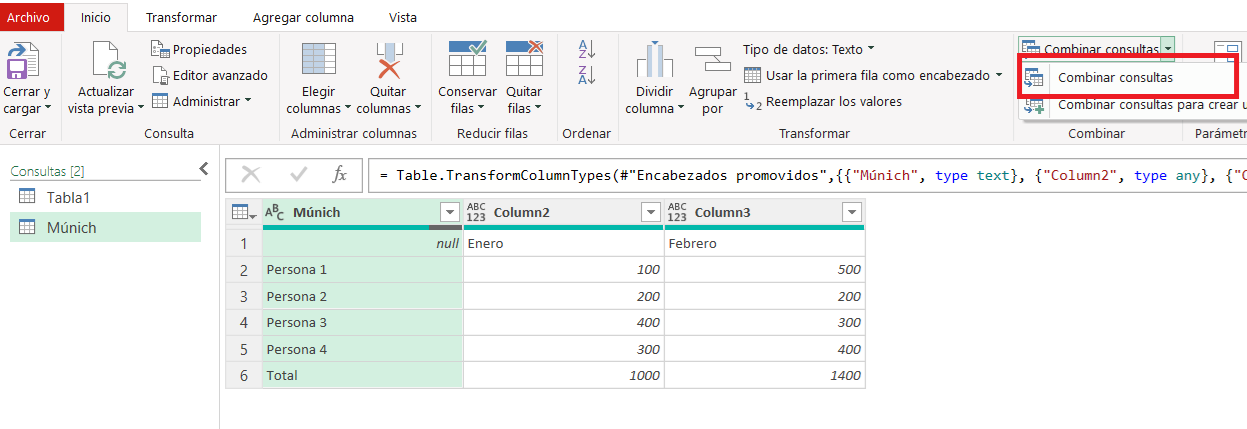Open Tipo de datos: Texto dropdown
This screenshot has height=429, width=1247.
808,49
